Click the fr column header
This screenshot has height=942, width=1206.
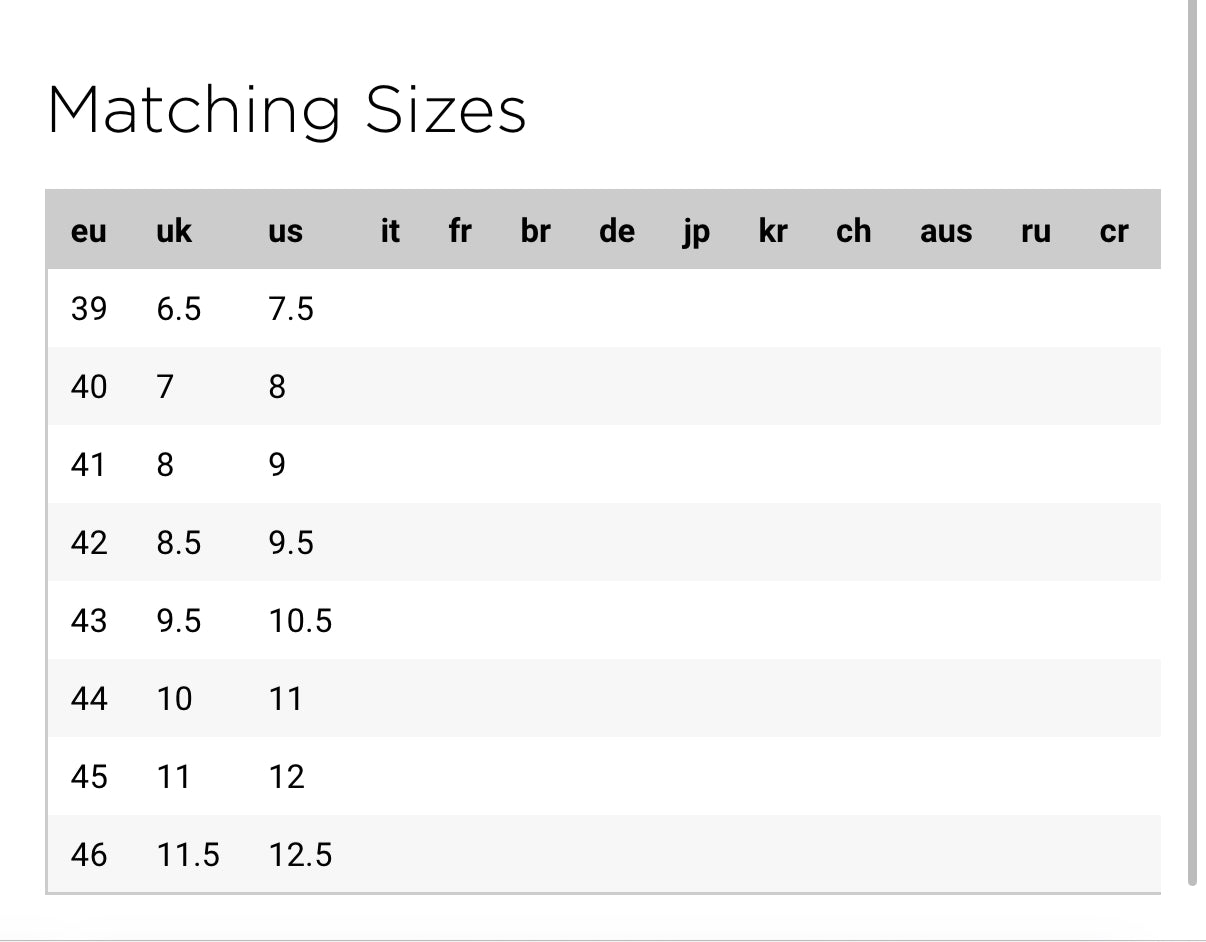coord(459,231)
